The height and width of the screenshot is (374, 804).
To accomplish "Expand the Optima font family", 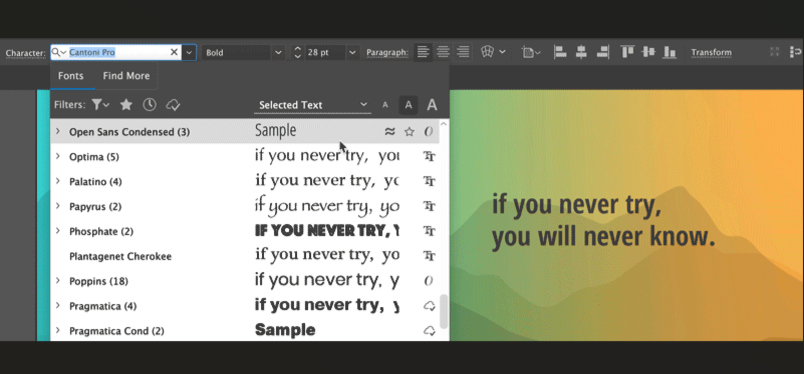I will [x=58, y=156].
